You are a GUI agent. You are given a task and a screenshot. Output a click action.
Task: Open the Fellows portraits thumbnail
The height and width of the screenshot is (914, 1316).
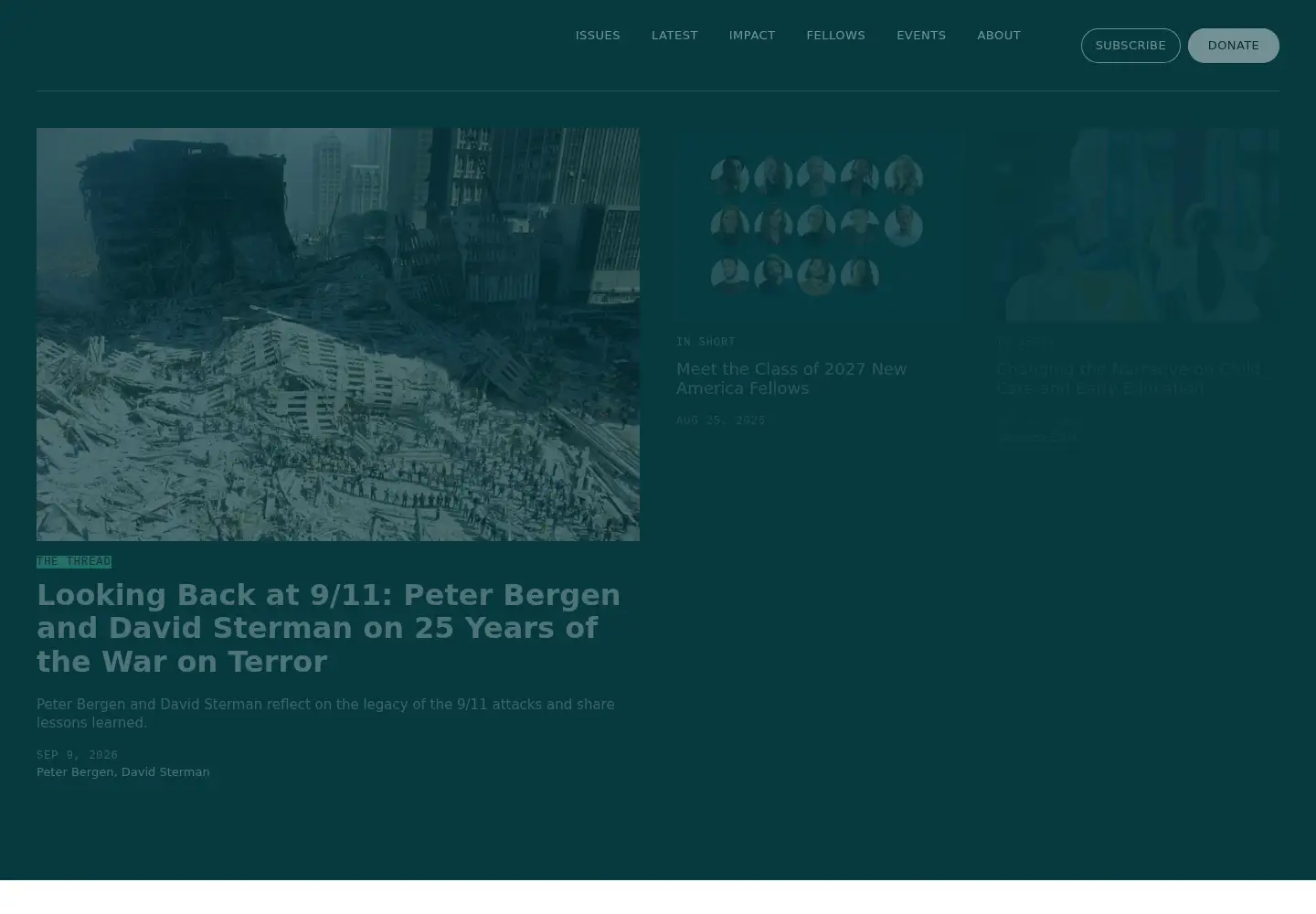pyautogui.click(x=818, y=225)
